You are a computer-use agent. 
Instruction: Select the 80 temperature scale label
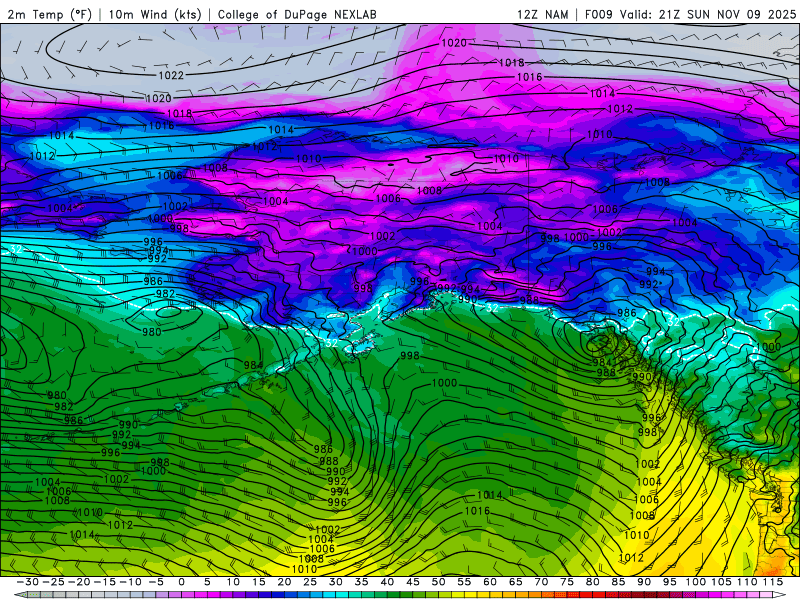pos(592,582)
